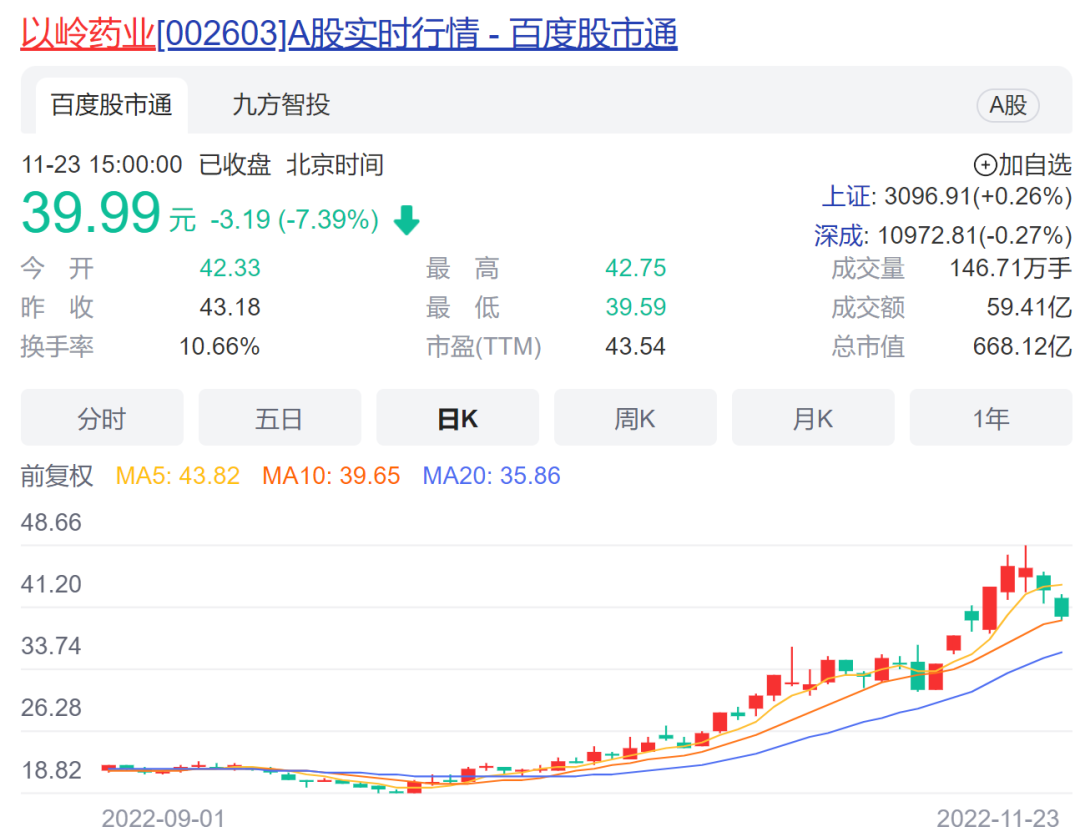This screenshot has height=837, width=1080.
Task: Click the 前复权 label
Action: click(x=56, y=476)
